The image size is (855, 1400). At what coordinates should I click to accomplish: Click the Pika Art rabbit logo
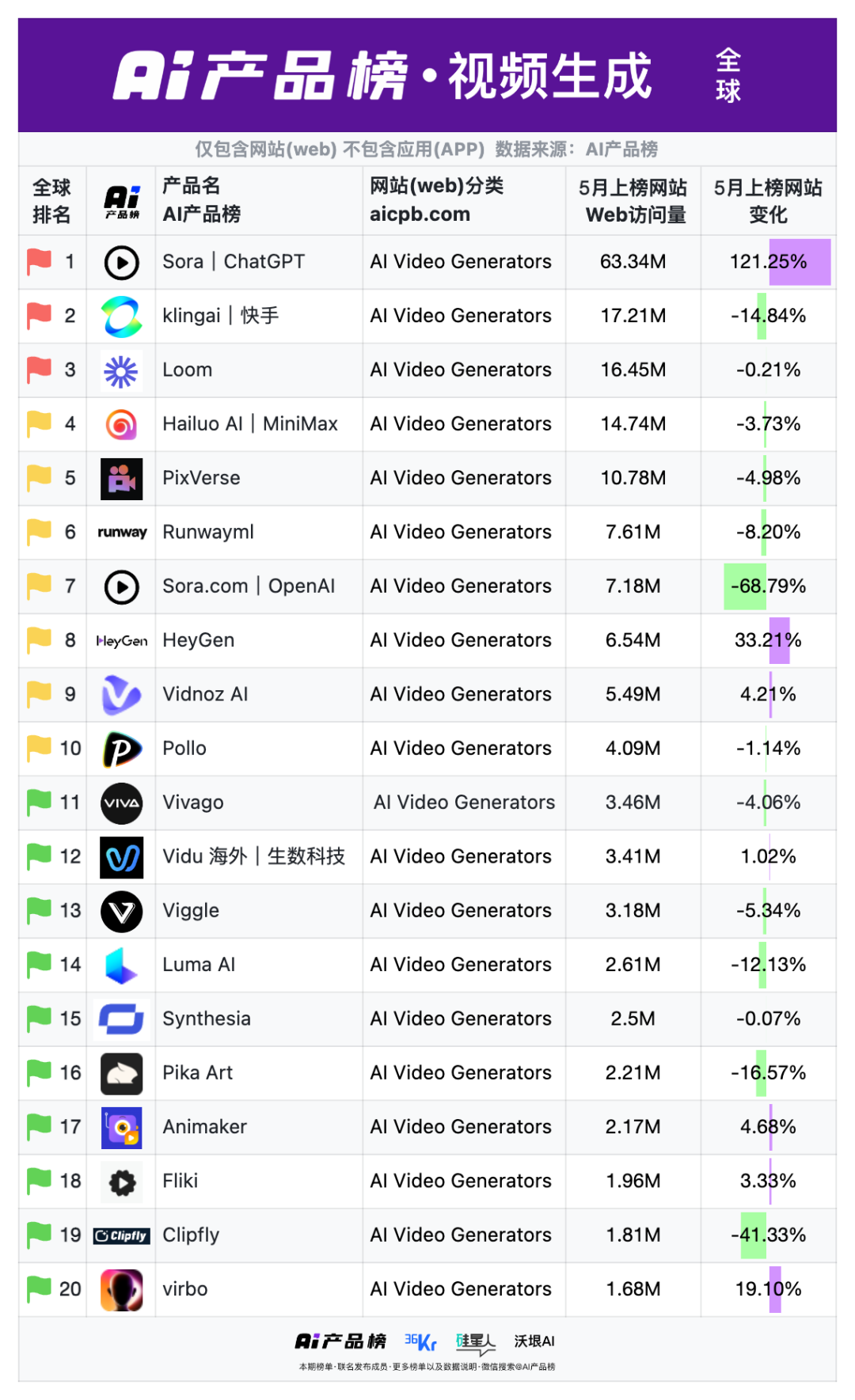pyautogui.click(x=122, y=1074)
